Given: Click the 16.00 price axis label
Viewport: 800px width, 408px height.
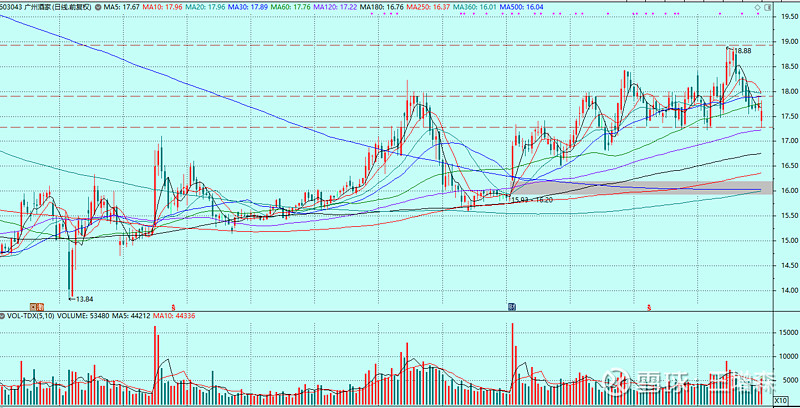Looking at the screenshot, I should point(789,191).
